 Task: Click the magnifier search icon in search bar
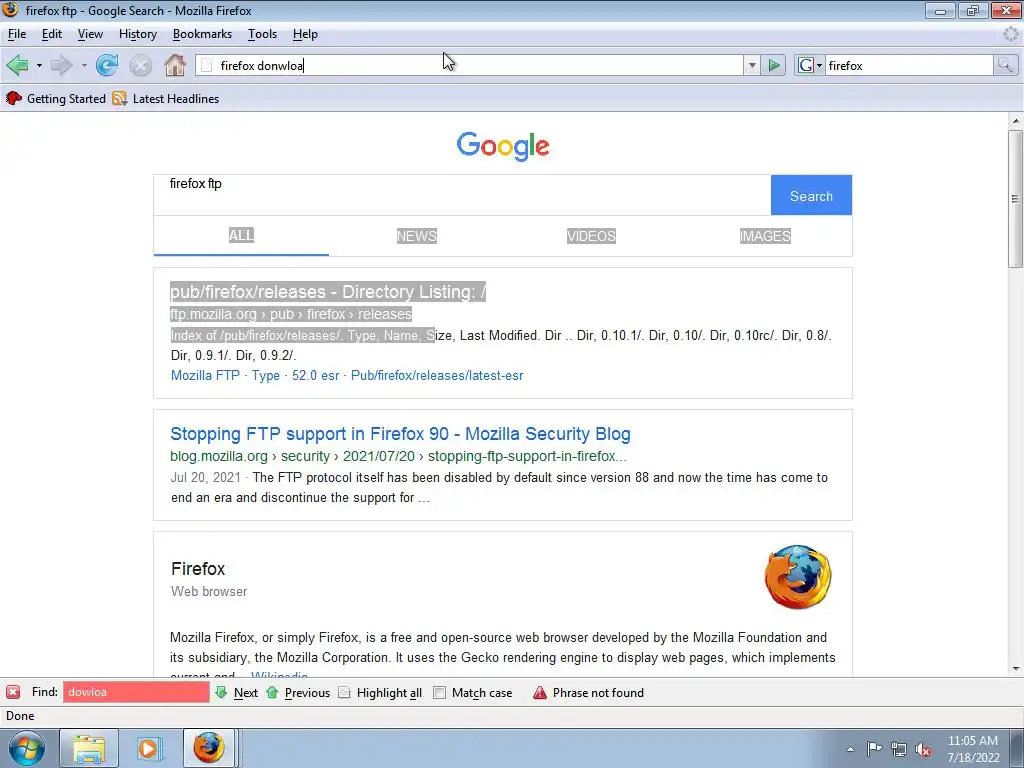pyautogui.click(x=1005, y=65)
